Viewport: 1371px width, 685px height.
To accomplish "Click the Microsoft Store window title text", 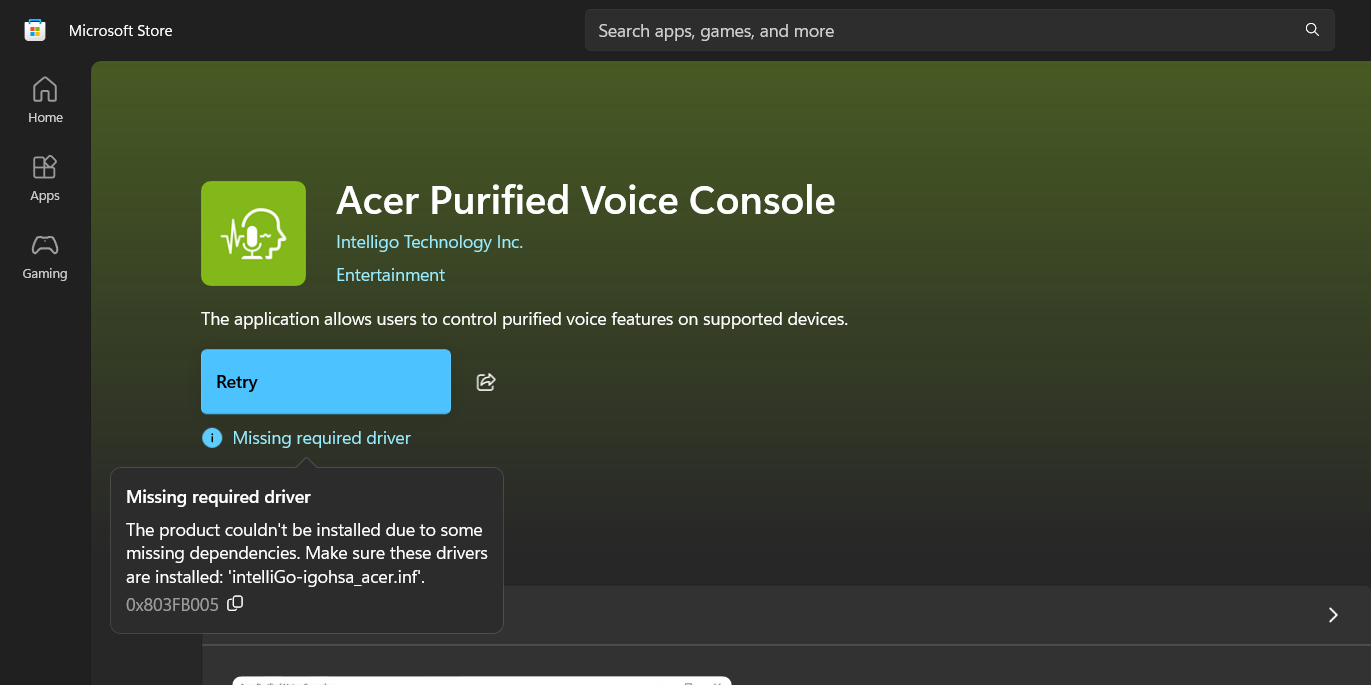I will tap(120, 30).
